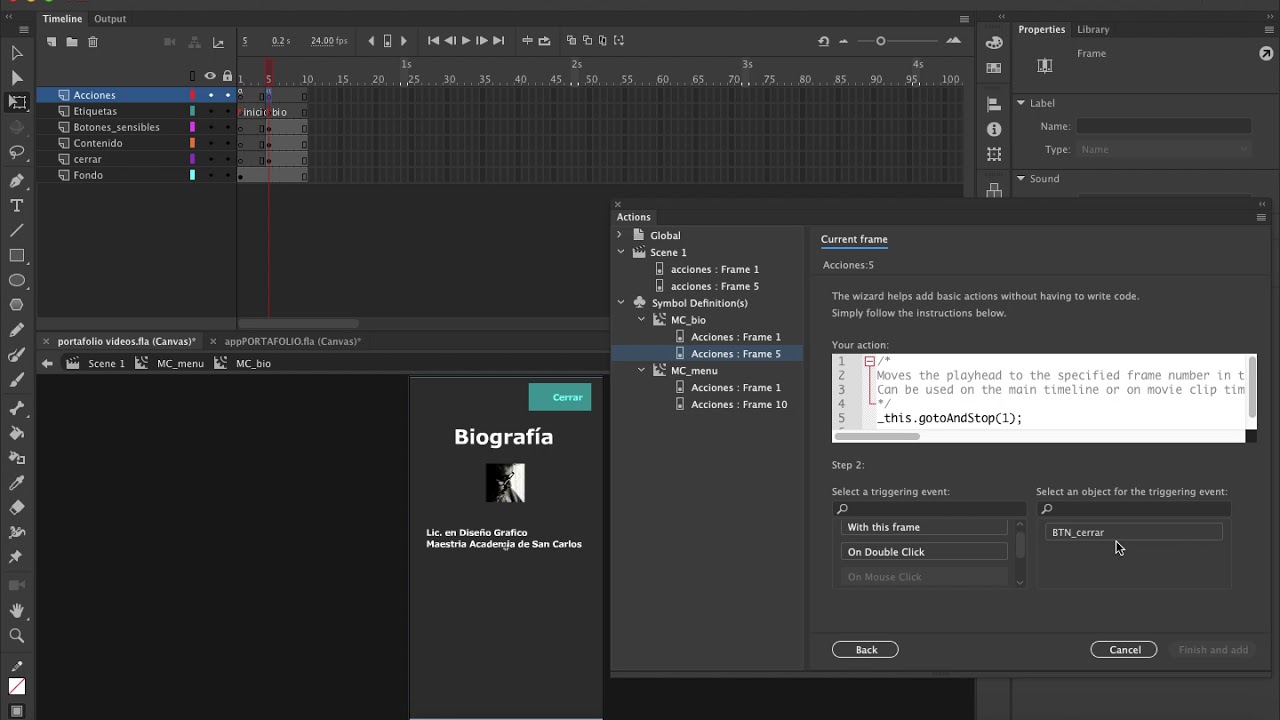Select the Free Transform tool

coord(17,102)
